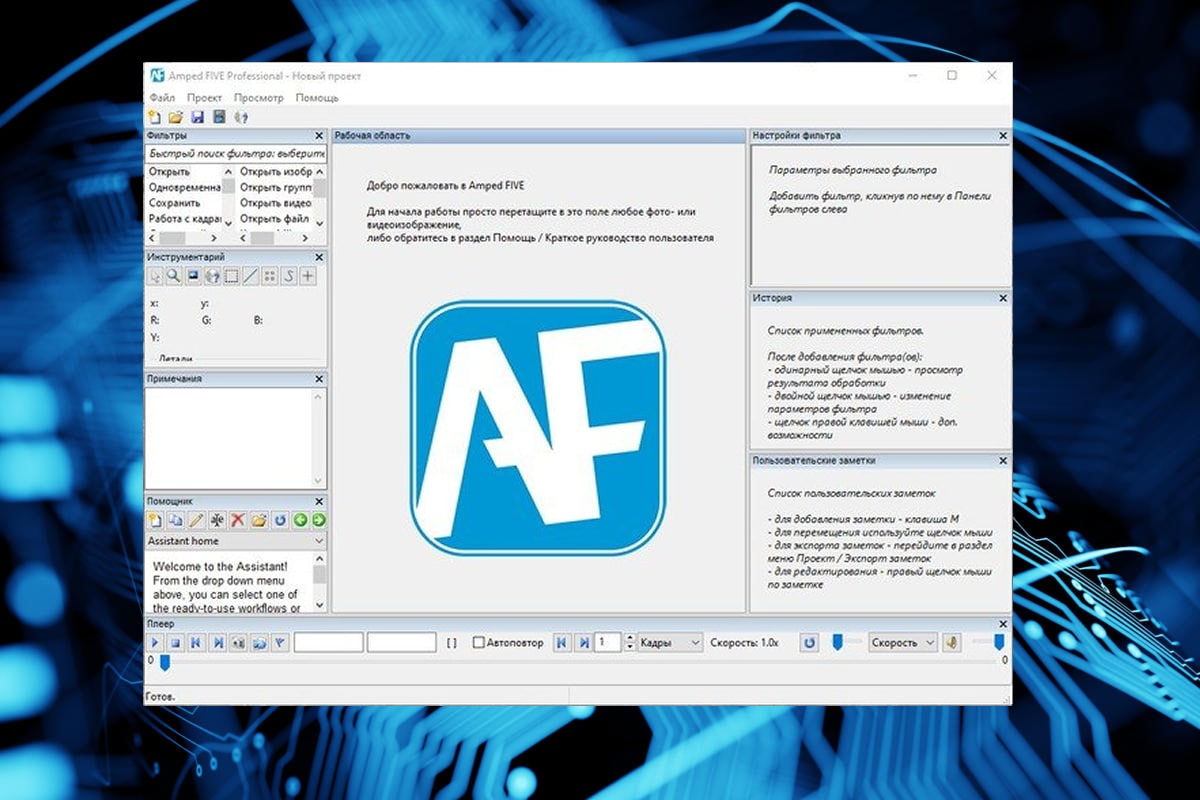Click the red X delete icon in Помощник
The height and width of the screenshot is (800, 1200).
[x=238, y=520]
